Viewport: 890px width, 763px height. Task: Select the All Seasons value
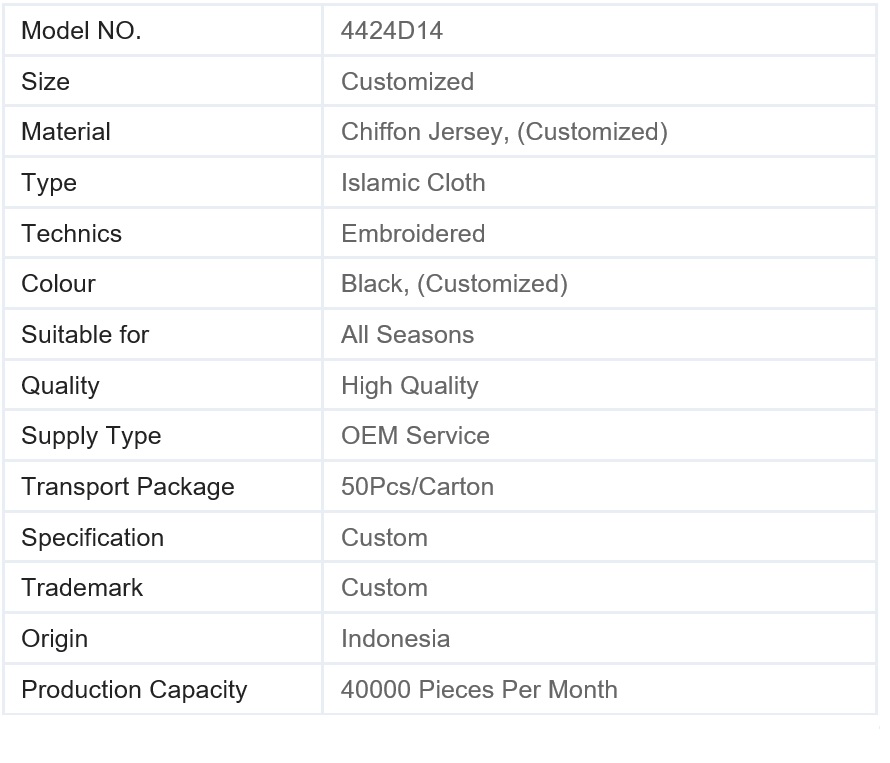[407, 335]
